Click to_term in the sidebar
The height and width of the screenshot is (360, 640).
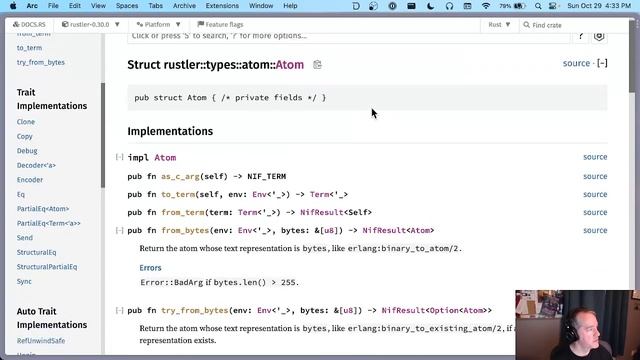[29, 48]
